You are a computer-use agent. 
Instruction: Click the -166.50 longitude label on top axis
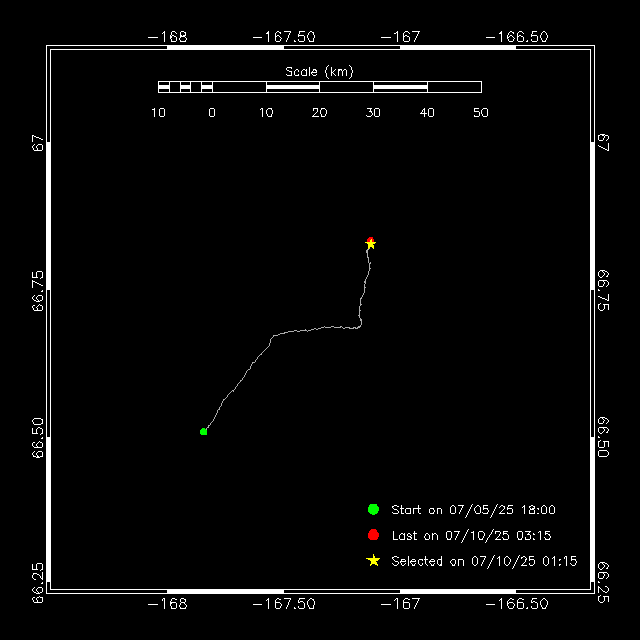click(x=517, y=37)
